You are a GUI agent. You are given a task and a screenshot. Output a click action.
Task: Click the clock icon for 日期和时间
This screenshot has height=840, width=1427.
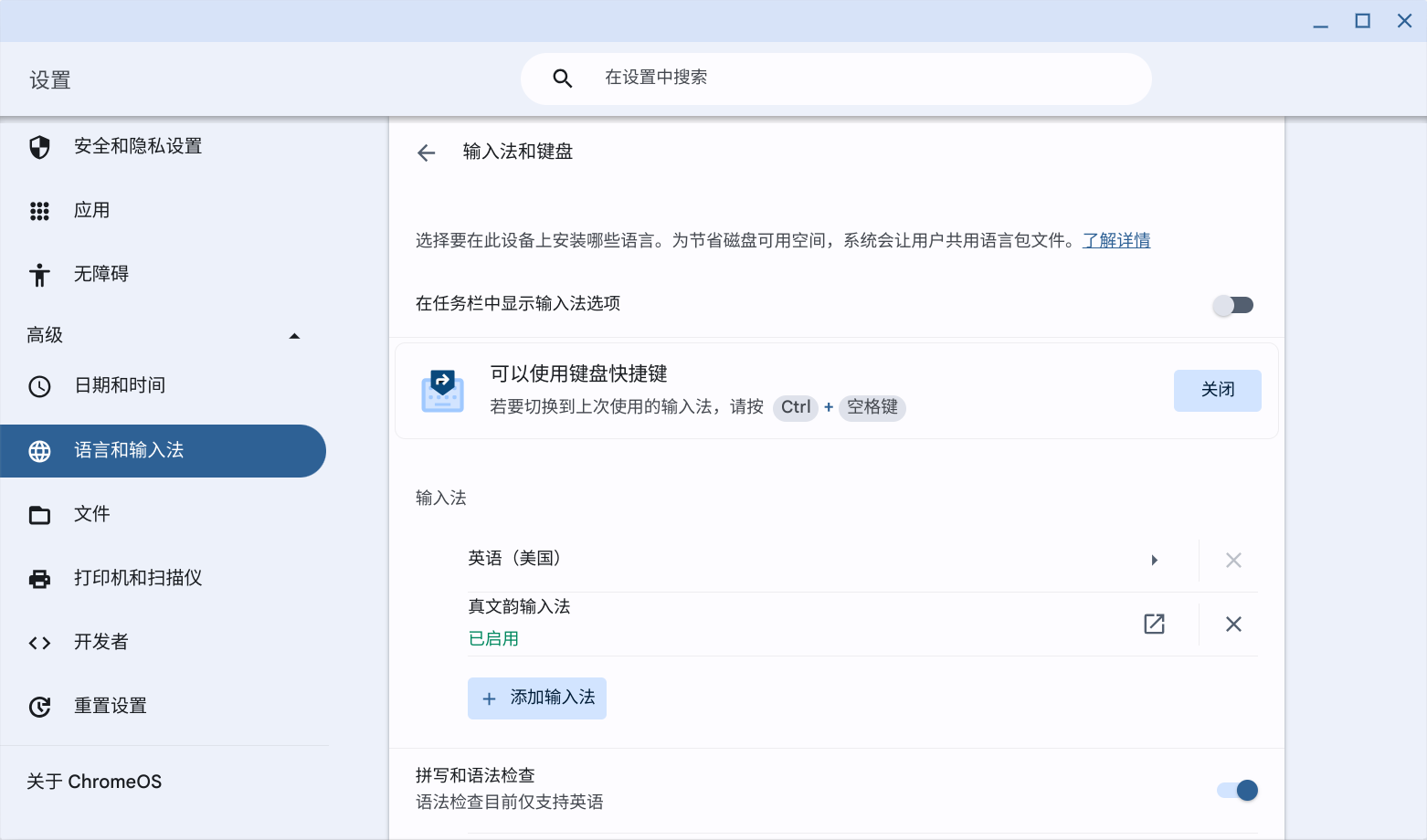tap(39, 386)
